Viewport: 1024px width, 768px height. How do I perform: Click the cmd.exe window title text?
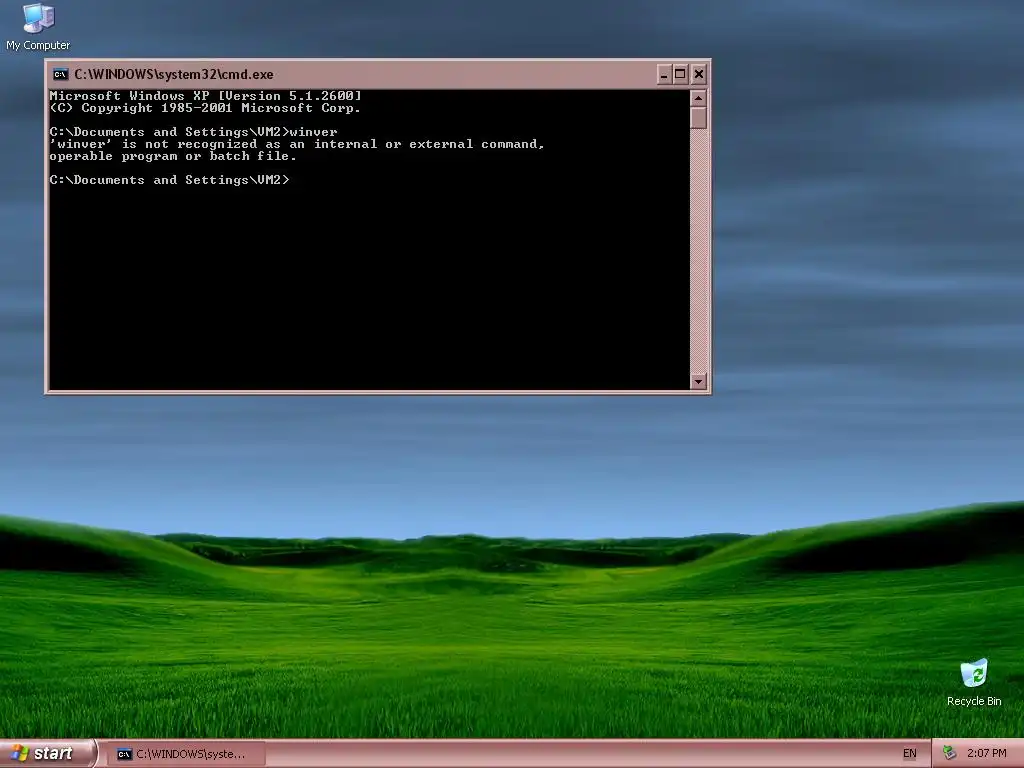pyautogui.click(x=174, y=74)
